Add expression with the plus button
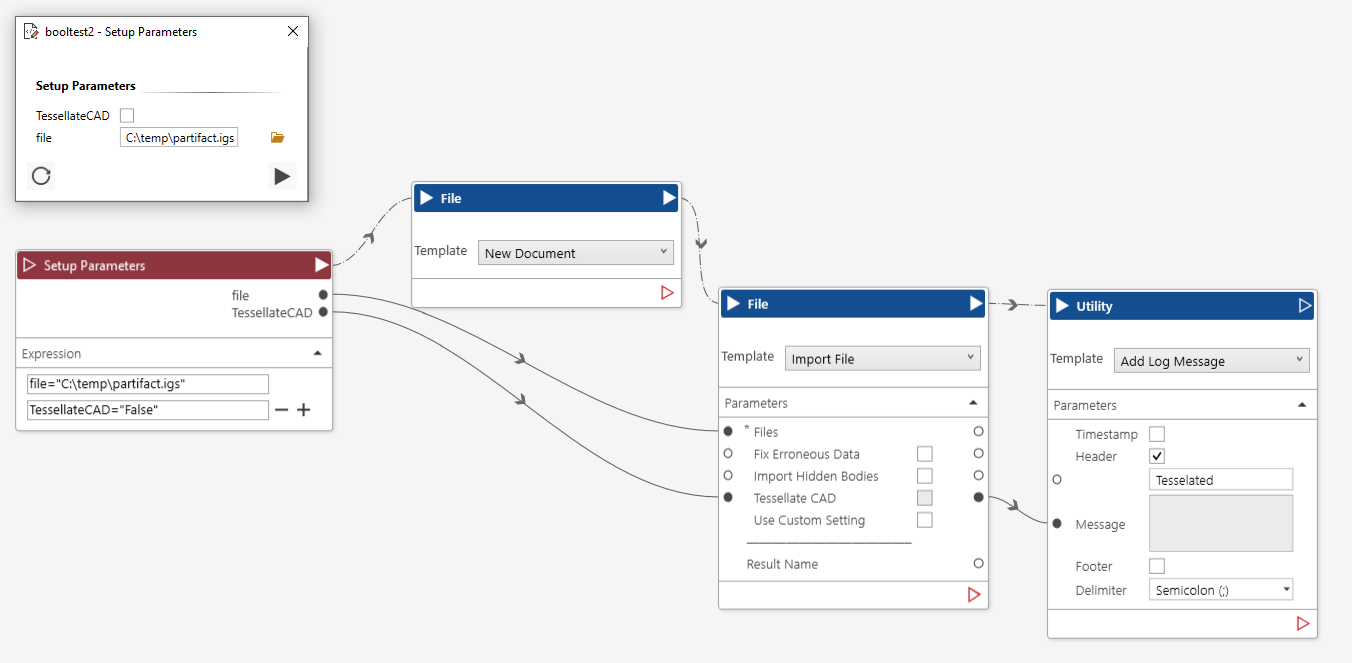This screenshot has width=1352, height=663. [304, 410]
